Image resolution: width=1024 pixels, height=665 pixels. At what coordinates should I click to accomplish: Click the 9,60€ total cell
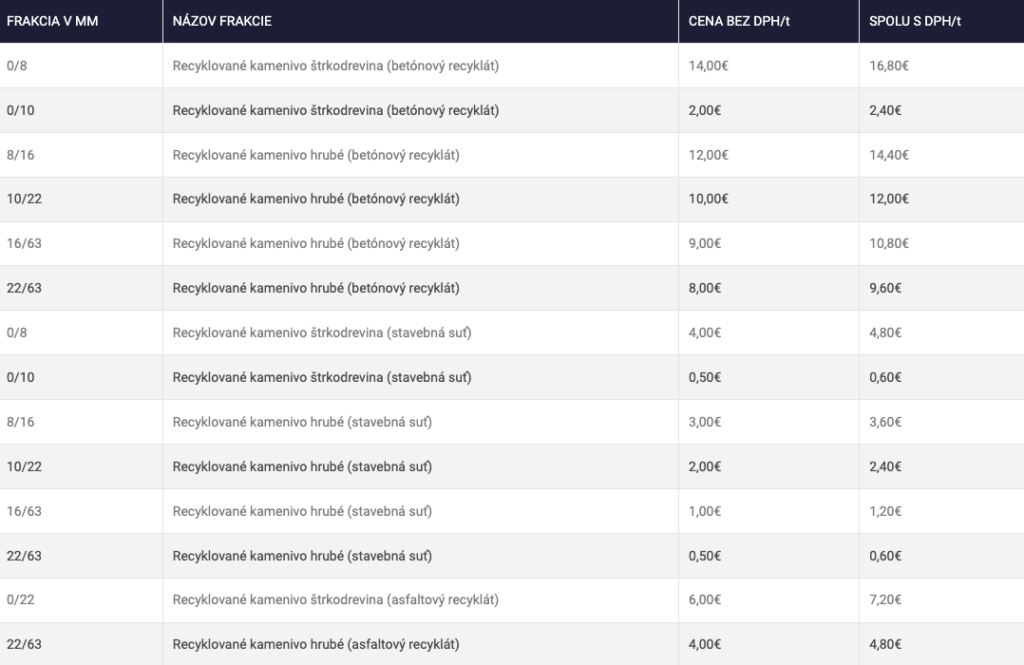click(x=942, y=288)
